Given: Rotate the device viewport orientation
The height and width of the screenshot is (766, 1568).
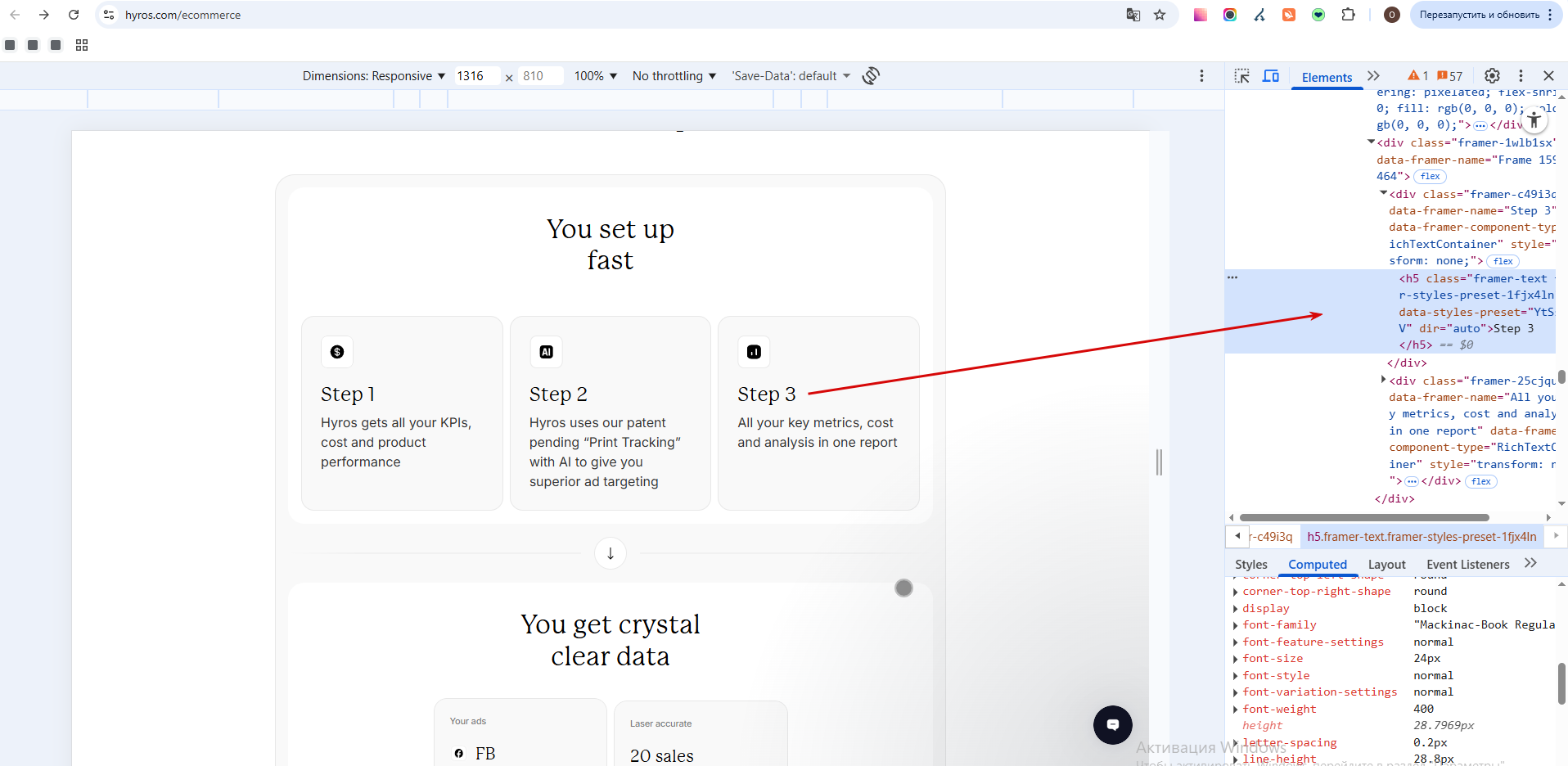Looking at the screenshot, I should 872,76.
